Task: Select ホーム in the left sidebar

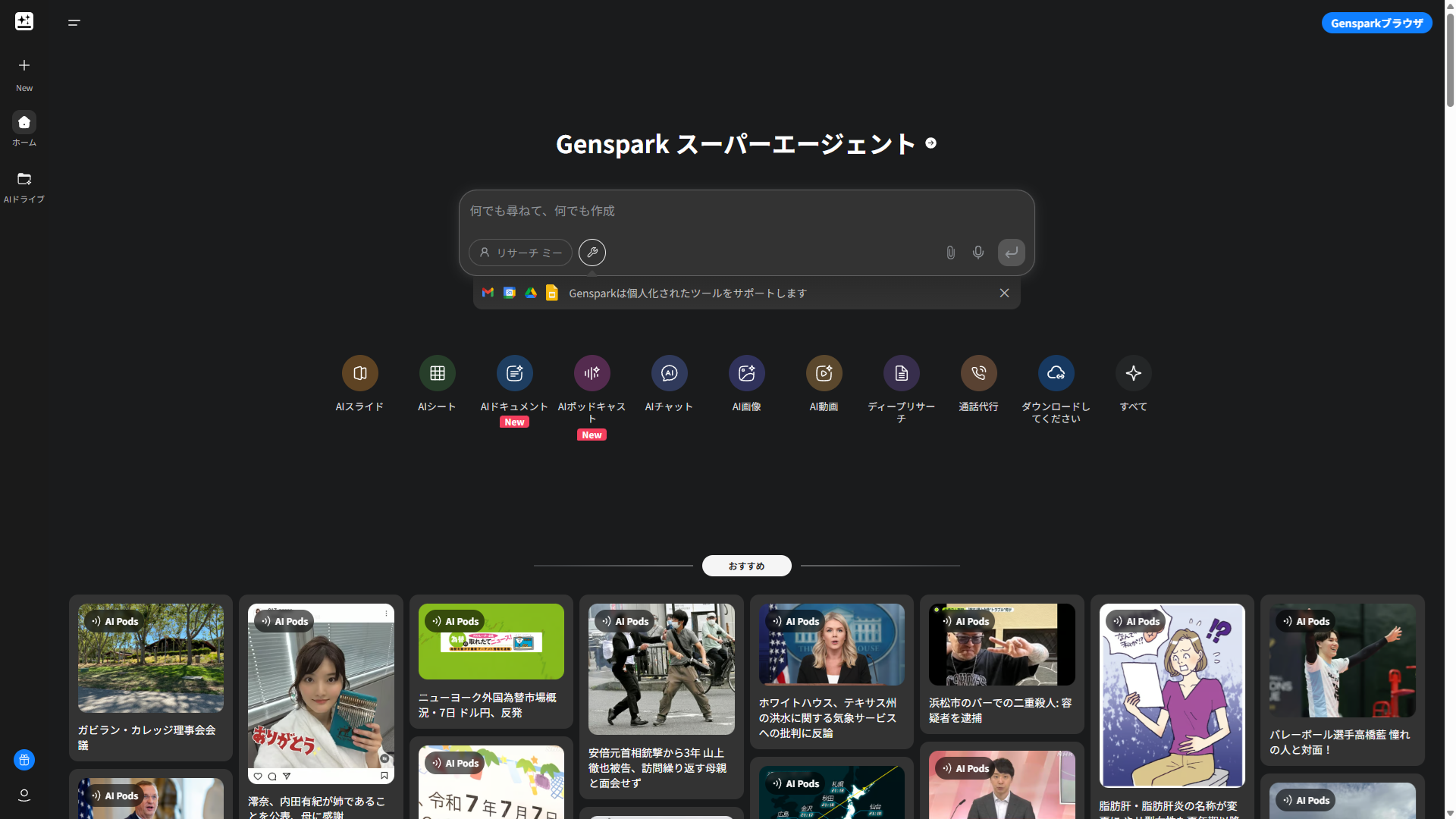Action: pyautogui.click(x=24, y=129)
